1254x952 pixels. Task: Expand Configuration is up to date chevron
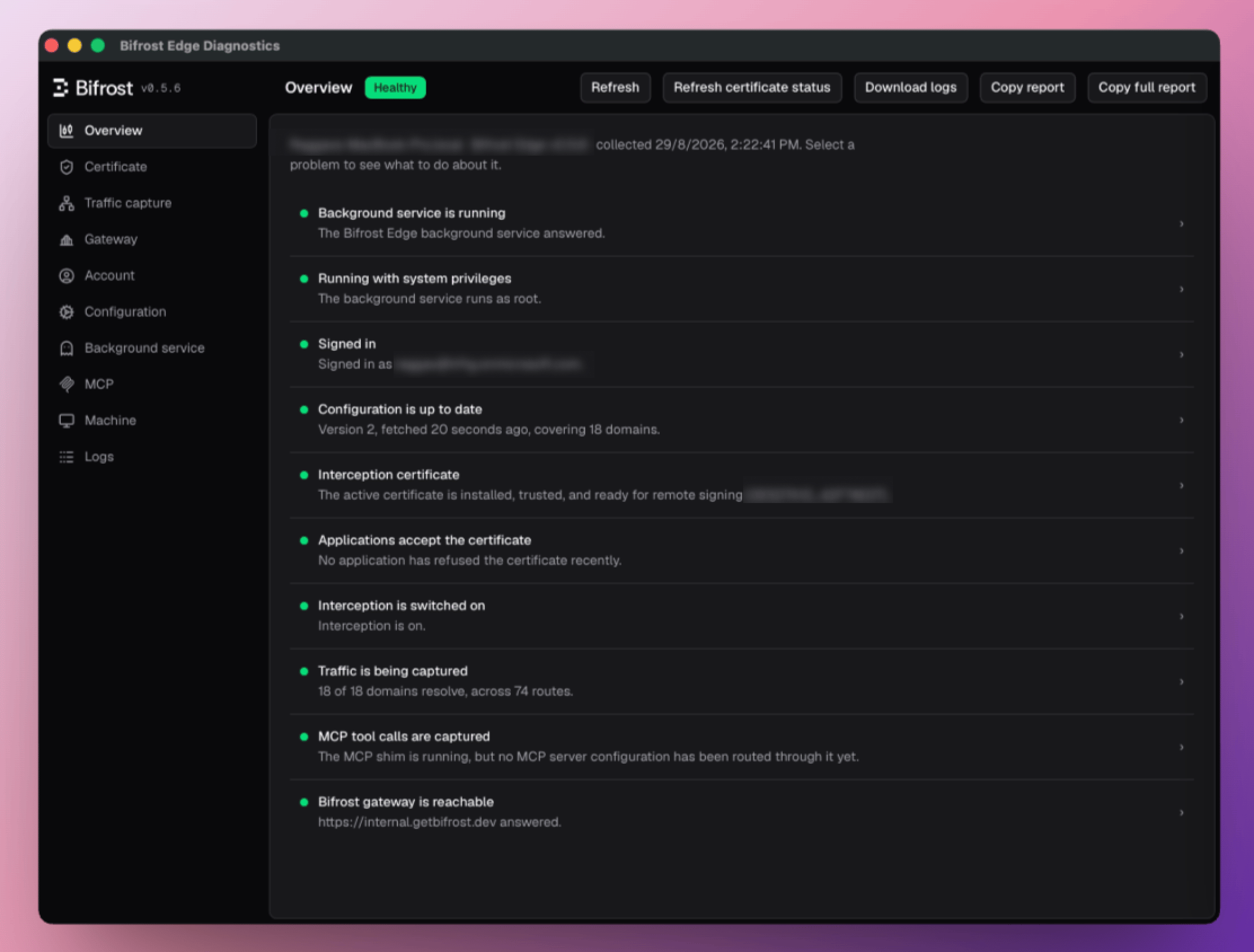[x=1181, y=420]
